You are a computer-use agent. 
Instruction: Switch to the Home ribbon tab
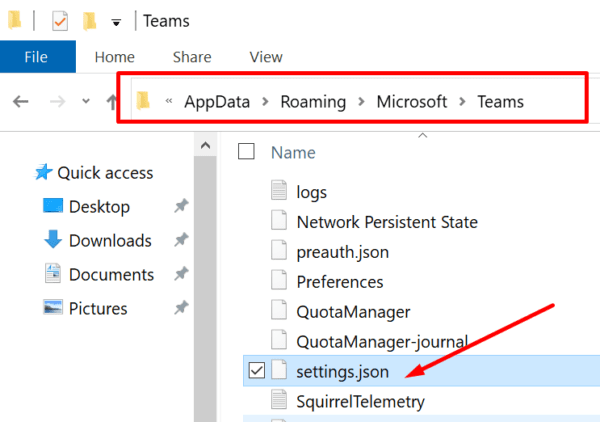click(x=114, y=57)
